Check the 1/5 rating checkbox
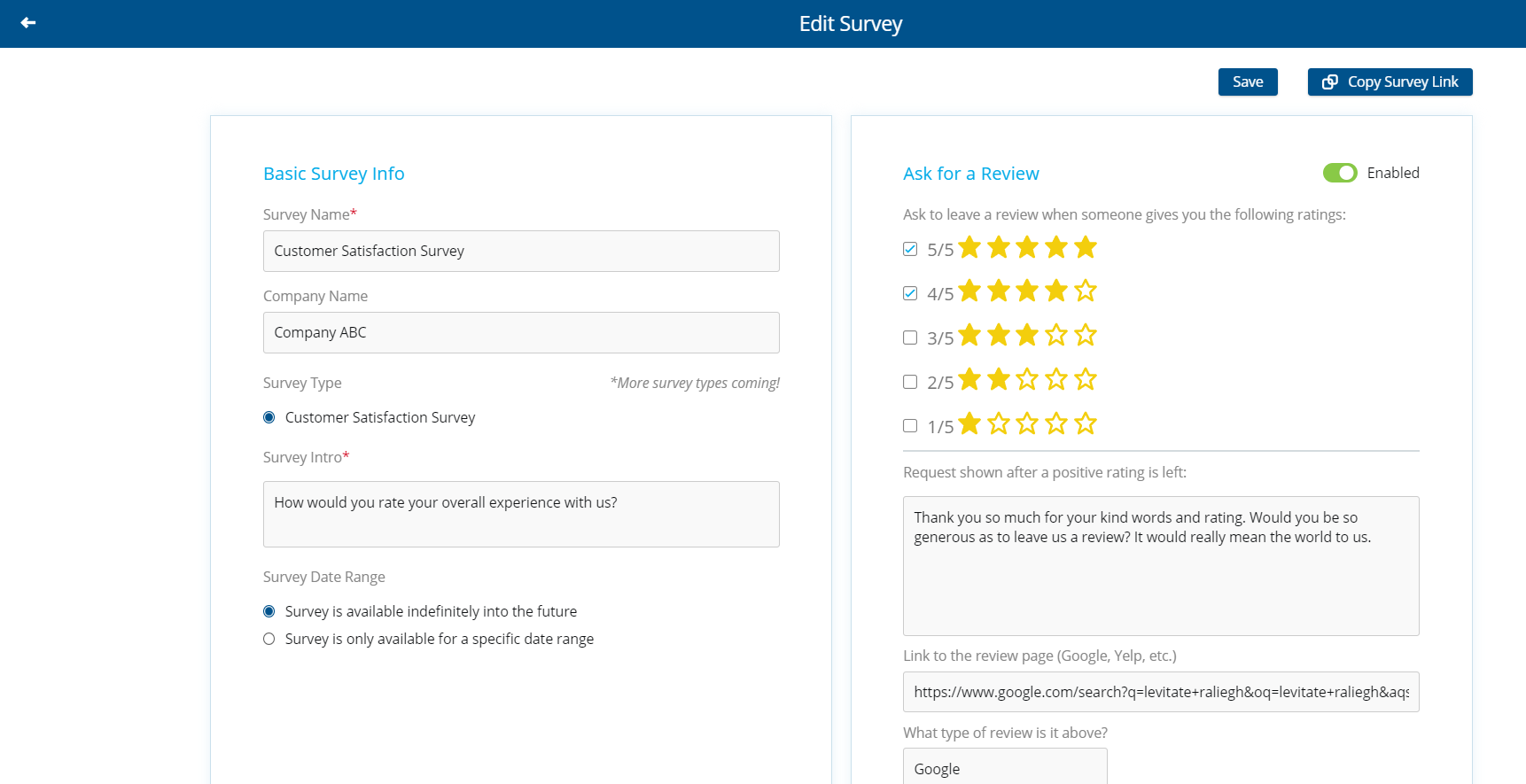 click(910, 426)
